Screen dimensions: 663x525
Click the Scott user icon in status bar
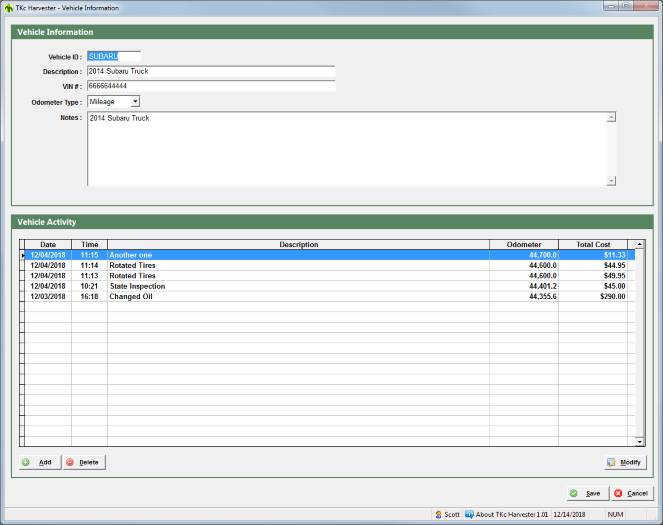(x=438, y=515)
